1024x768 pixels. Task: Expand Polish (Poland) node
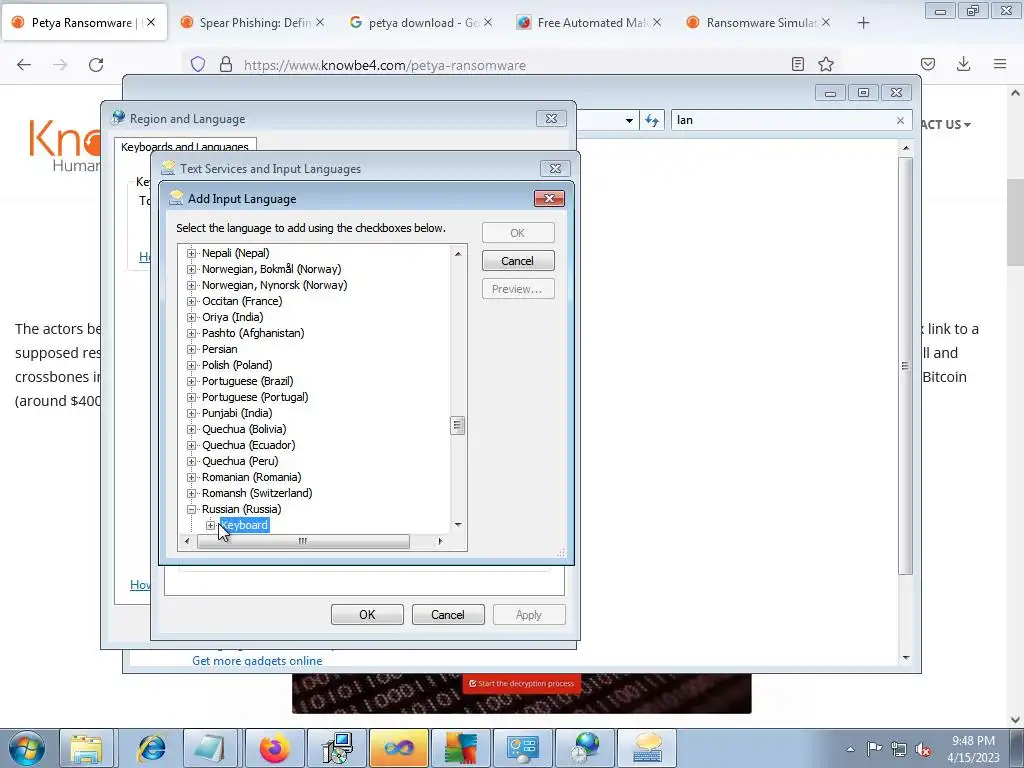click(x=191, y=365)
